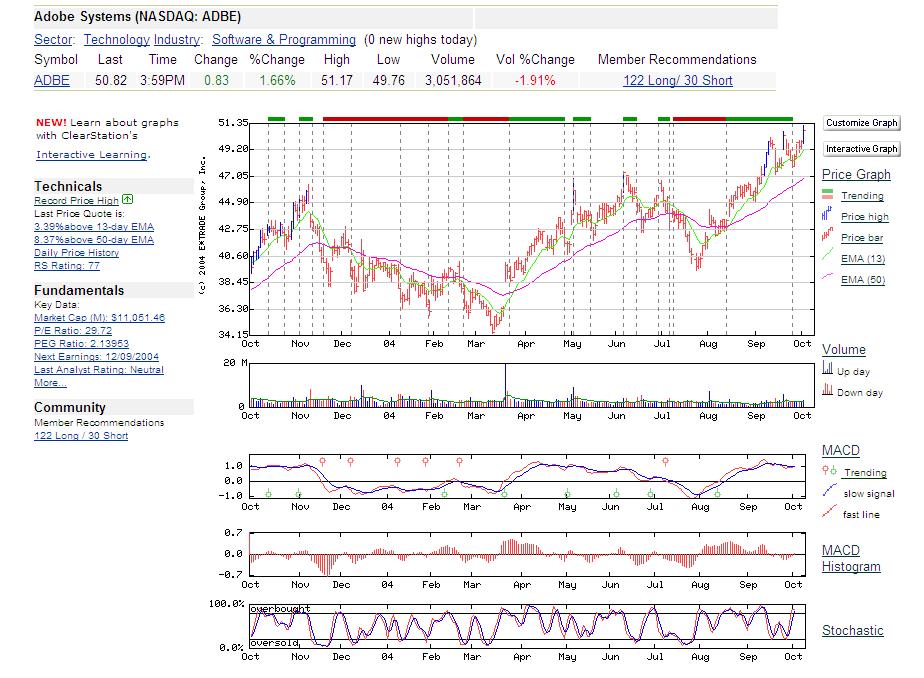
Task: Follow the Industry link
Action: [176, 39]
